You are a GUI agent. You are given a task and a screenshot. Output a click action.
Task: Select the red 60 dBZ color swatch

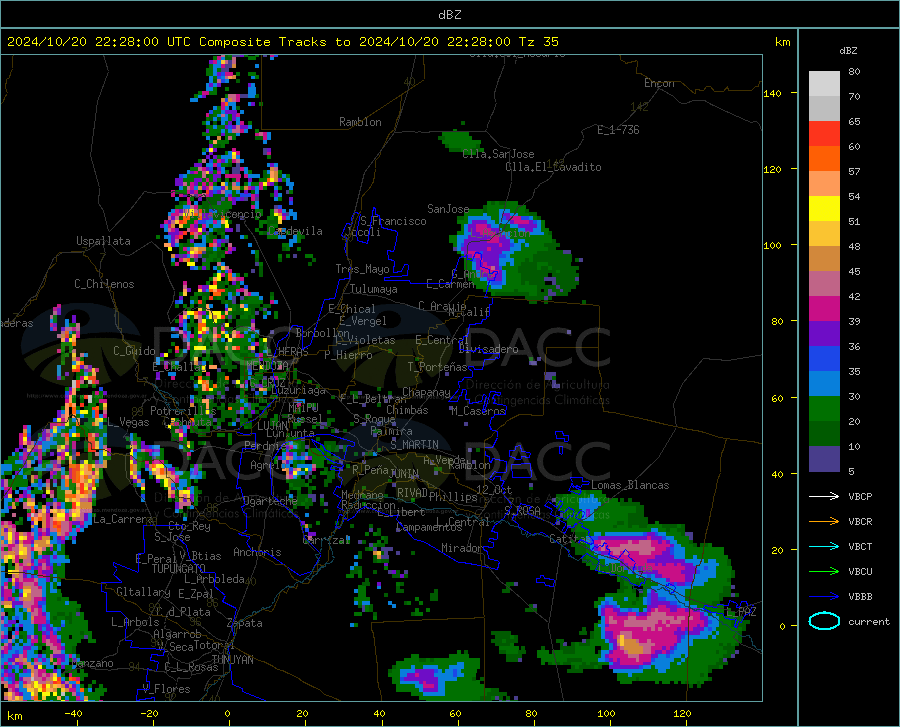pos(824,134)
